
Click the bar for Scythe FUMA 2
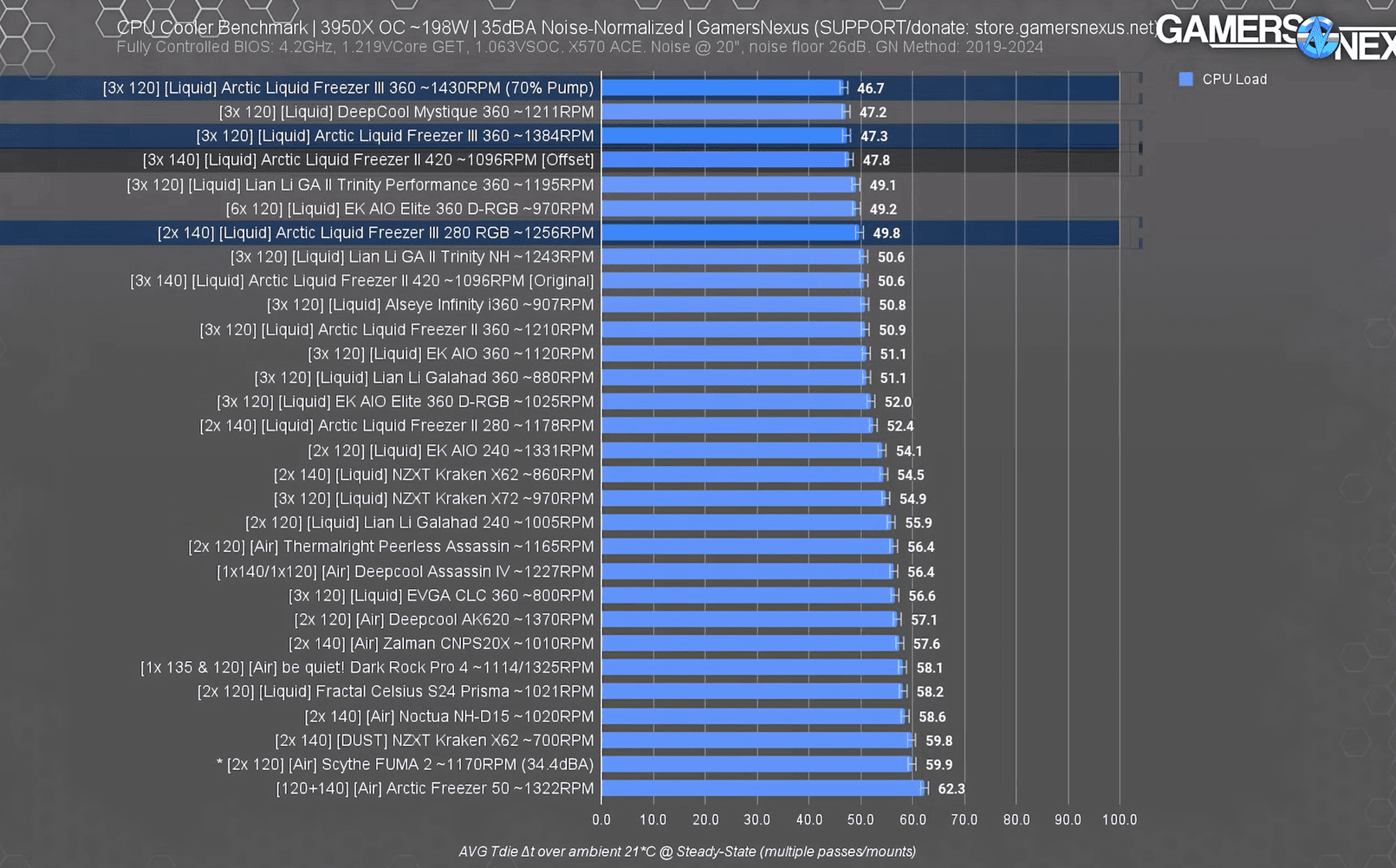tap(756, 765)
